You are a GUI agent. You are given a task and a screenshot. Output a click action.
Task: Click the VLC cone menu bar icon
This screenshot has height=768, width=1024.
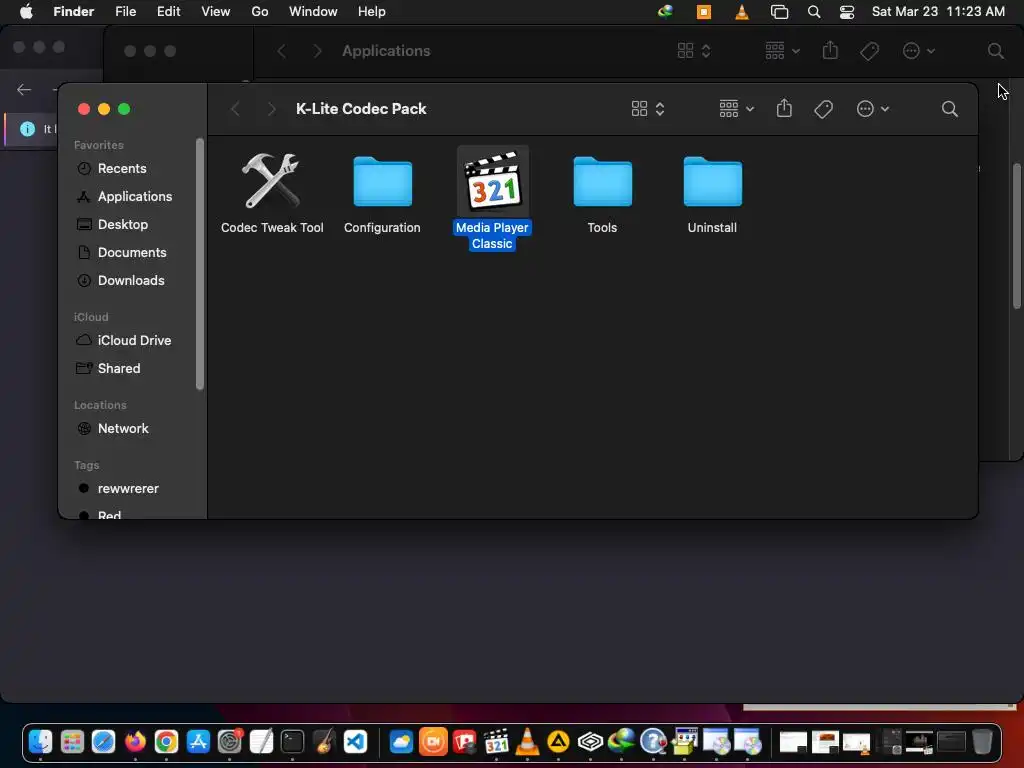[742, 12]
